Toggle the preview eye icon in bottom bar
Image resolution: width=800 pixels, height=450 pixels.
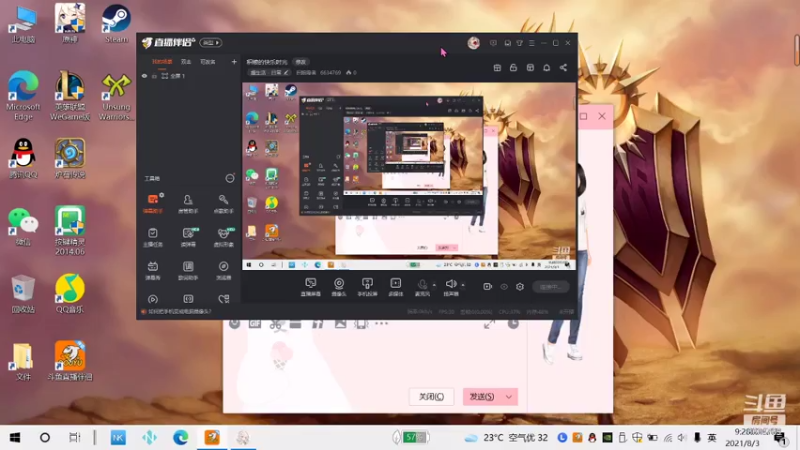click(x=504, y=287)
